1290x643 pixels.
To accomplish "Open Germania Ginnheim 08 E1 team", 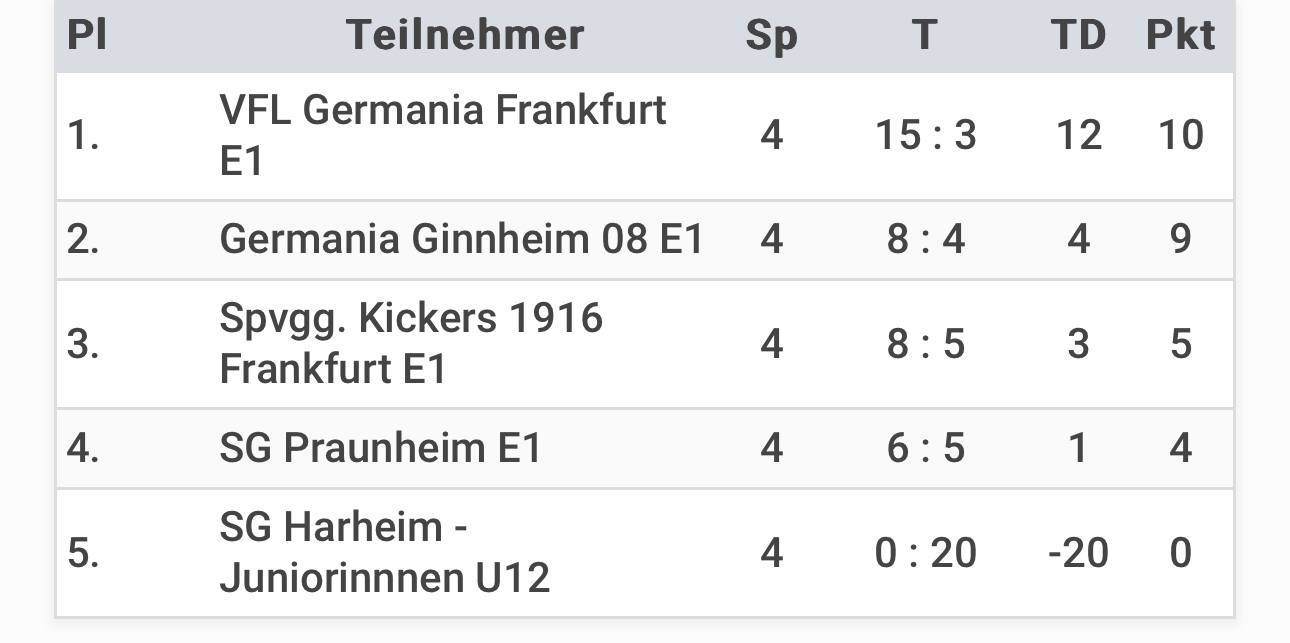I will tap(462, 239).
